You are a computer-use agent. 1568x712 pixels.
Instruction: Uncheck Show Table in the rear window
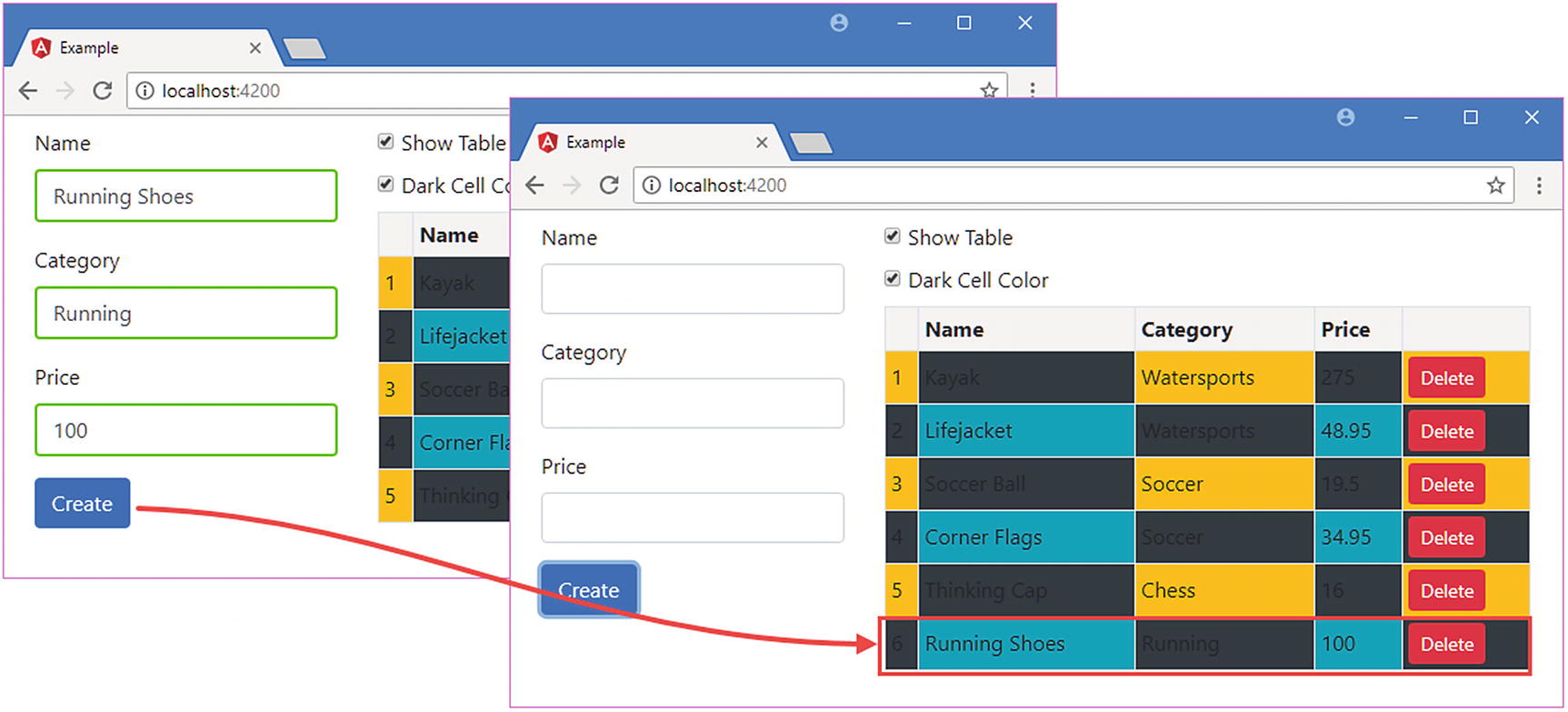click(x=386, y=142)
